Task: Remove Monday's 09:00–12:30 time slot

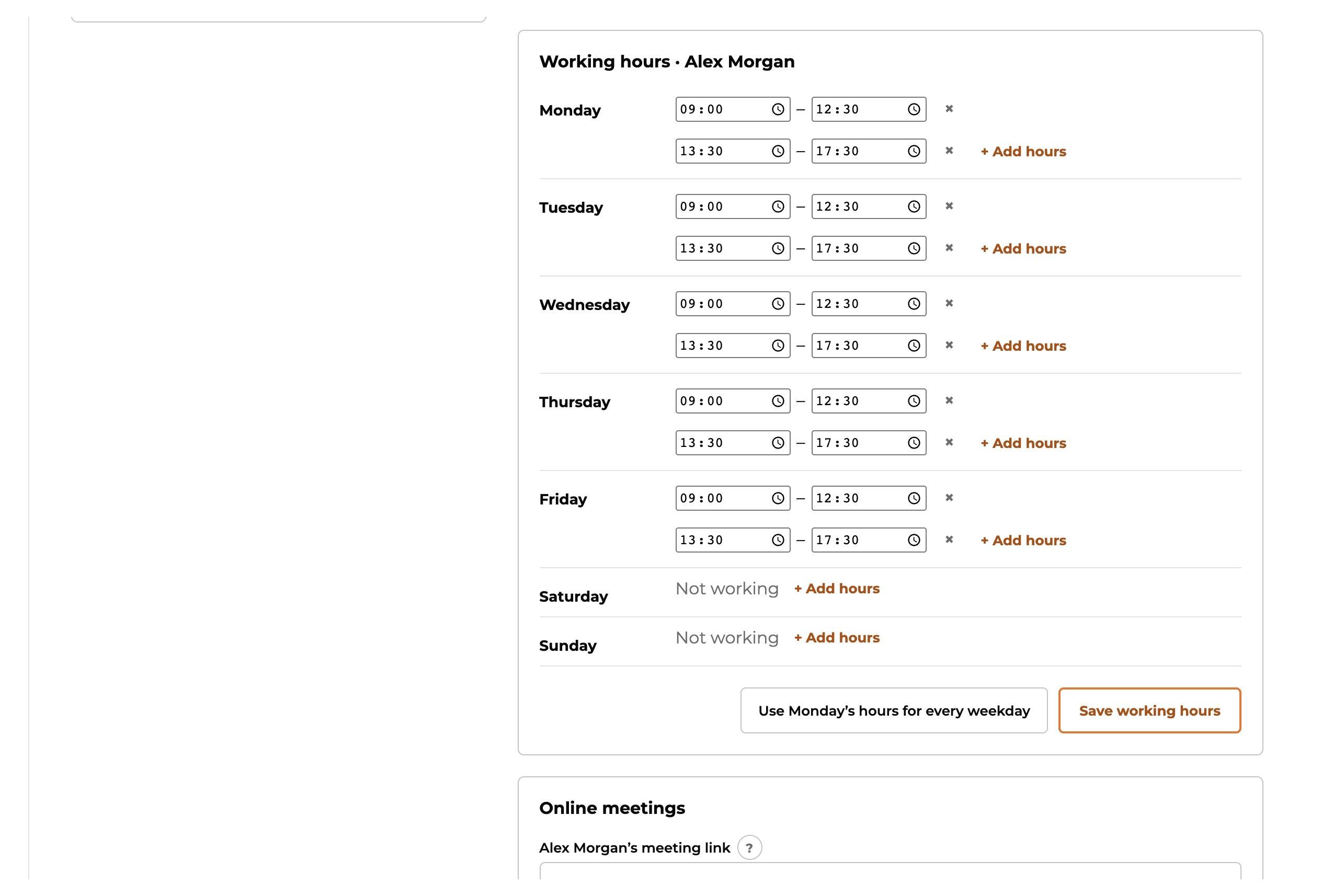Action: coord(949,109)
